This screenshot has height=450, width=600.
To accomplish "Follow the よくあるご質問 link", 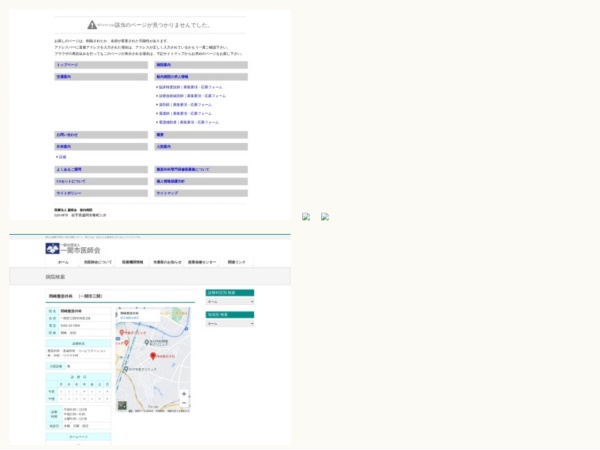I will click(70, 169).
